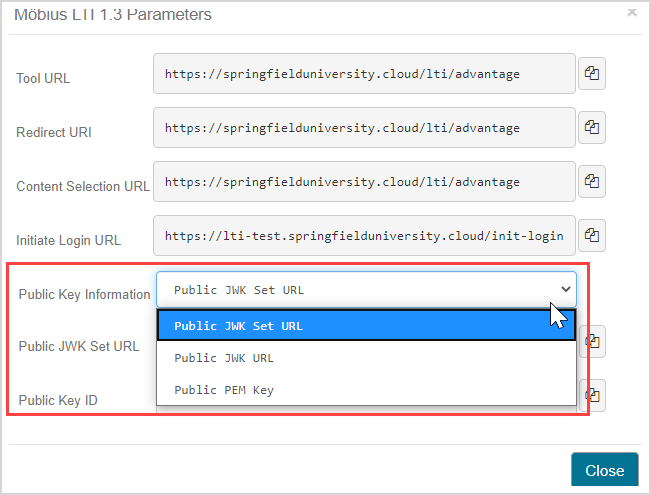
Task: Click the Content Selection URL field
Action: click(364, 182)
